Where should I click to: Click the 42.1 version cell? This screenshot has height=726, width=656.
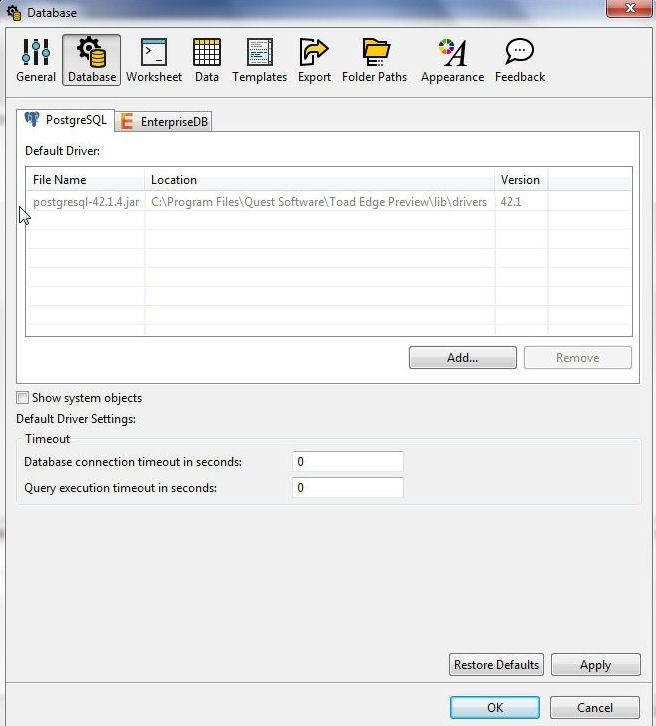(521, 202)
